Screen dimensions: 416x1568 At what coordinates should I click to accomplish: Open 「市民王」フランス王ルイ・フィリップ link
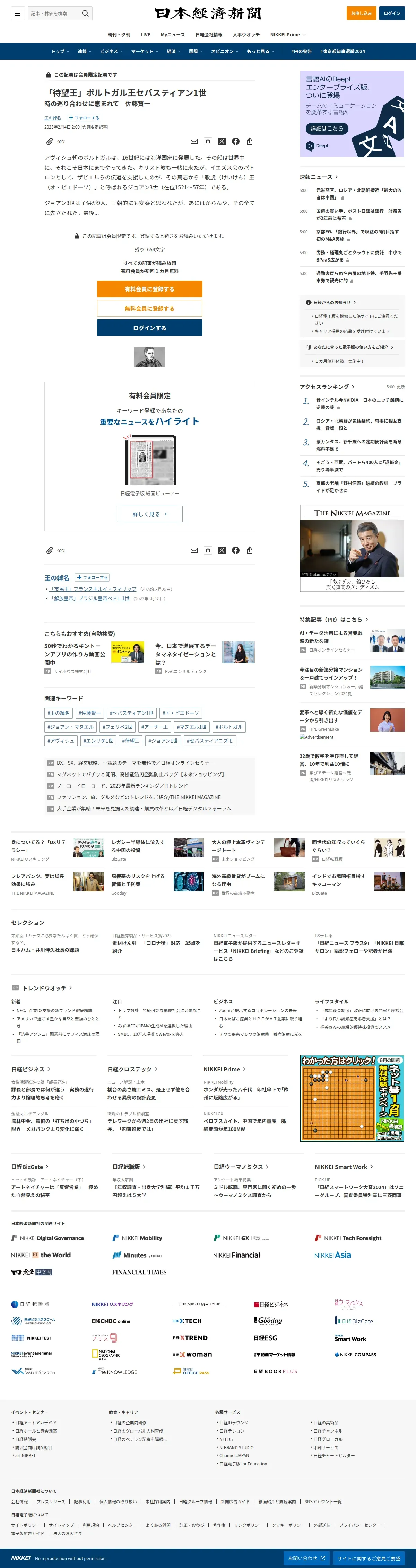coord(93,589)
